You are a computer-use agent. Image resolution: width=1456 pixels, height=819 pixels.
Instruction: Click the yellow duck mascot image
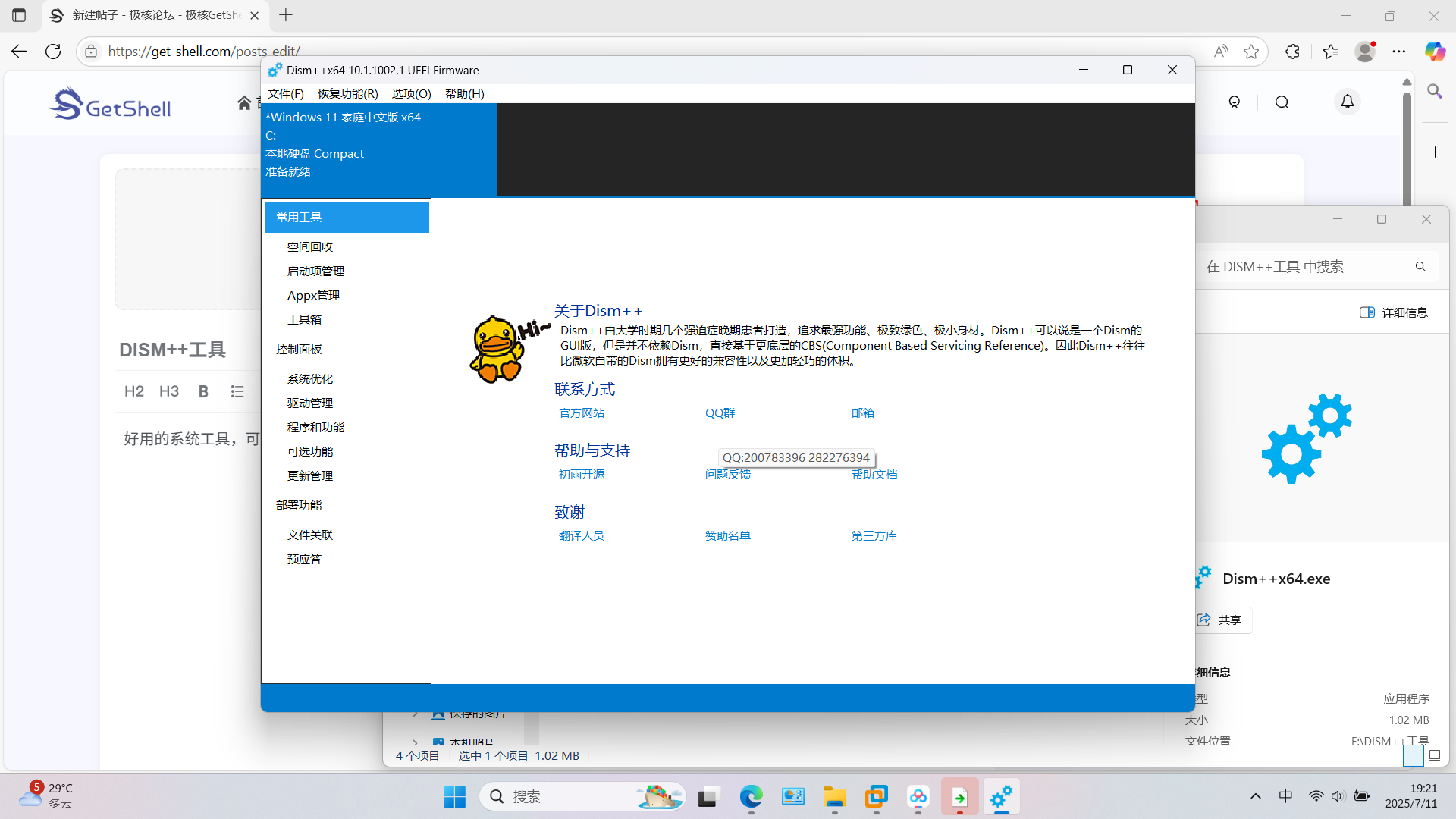(x=498, y=349)
